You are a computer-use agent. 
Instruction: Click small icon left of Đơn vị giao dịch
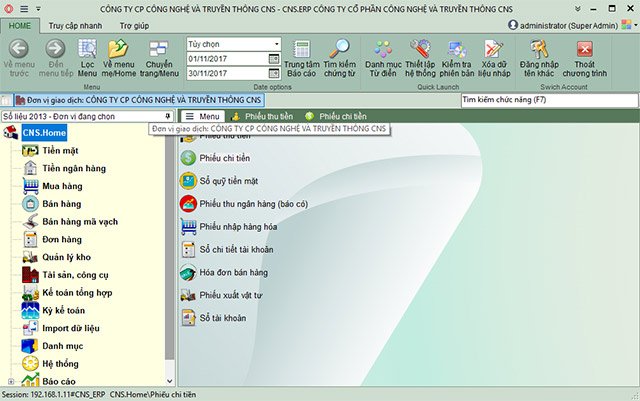(6, 100)
